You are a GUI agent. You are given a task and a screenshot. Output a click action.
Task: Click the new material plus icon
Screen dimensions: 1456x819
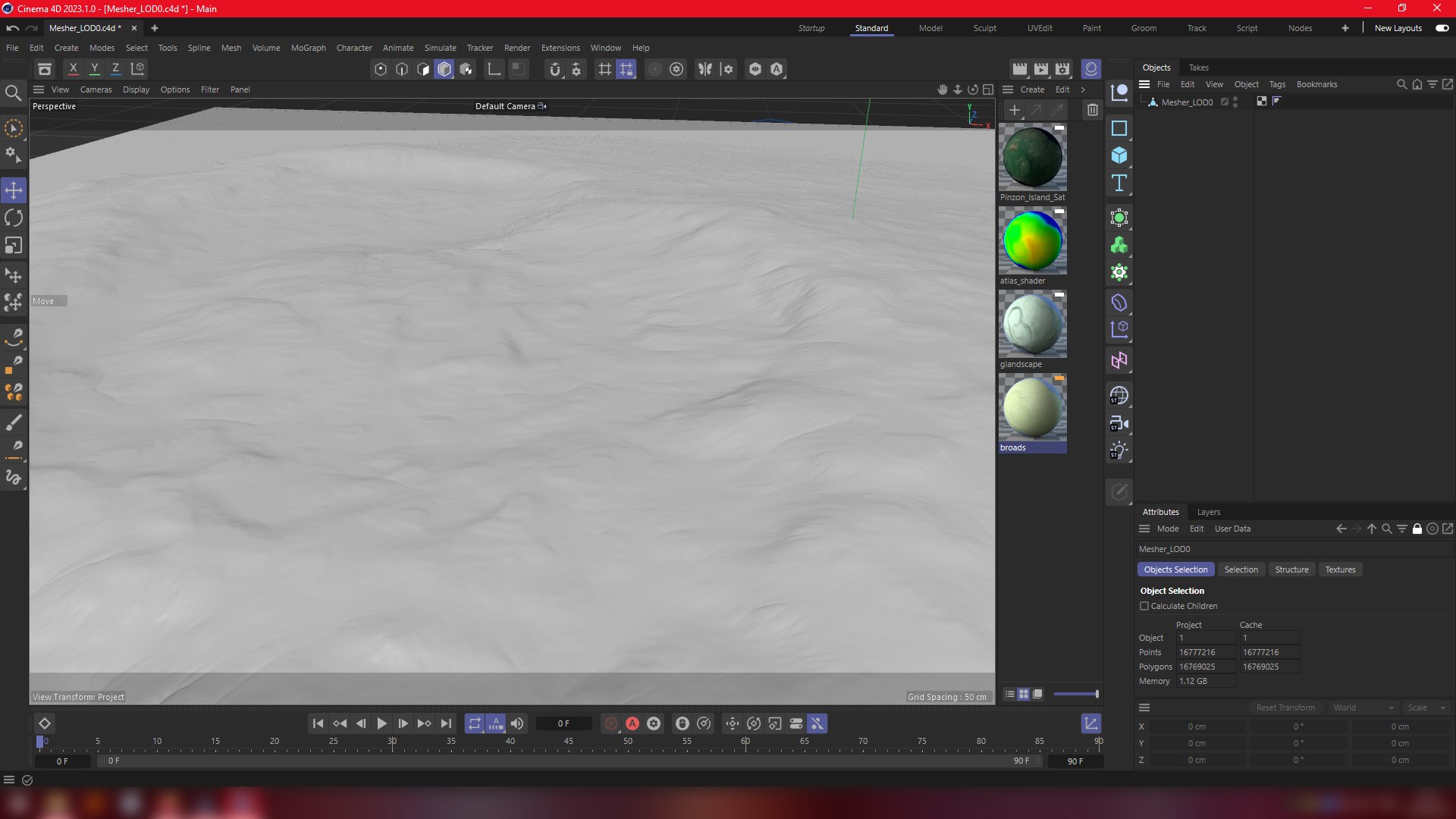pyautogui.click(x=1015, y=110)
